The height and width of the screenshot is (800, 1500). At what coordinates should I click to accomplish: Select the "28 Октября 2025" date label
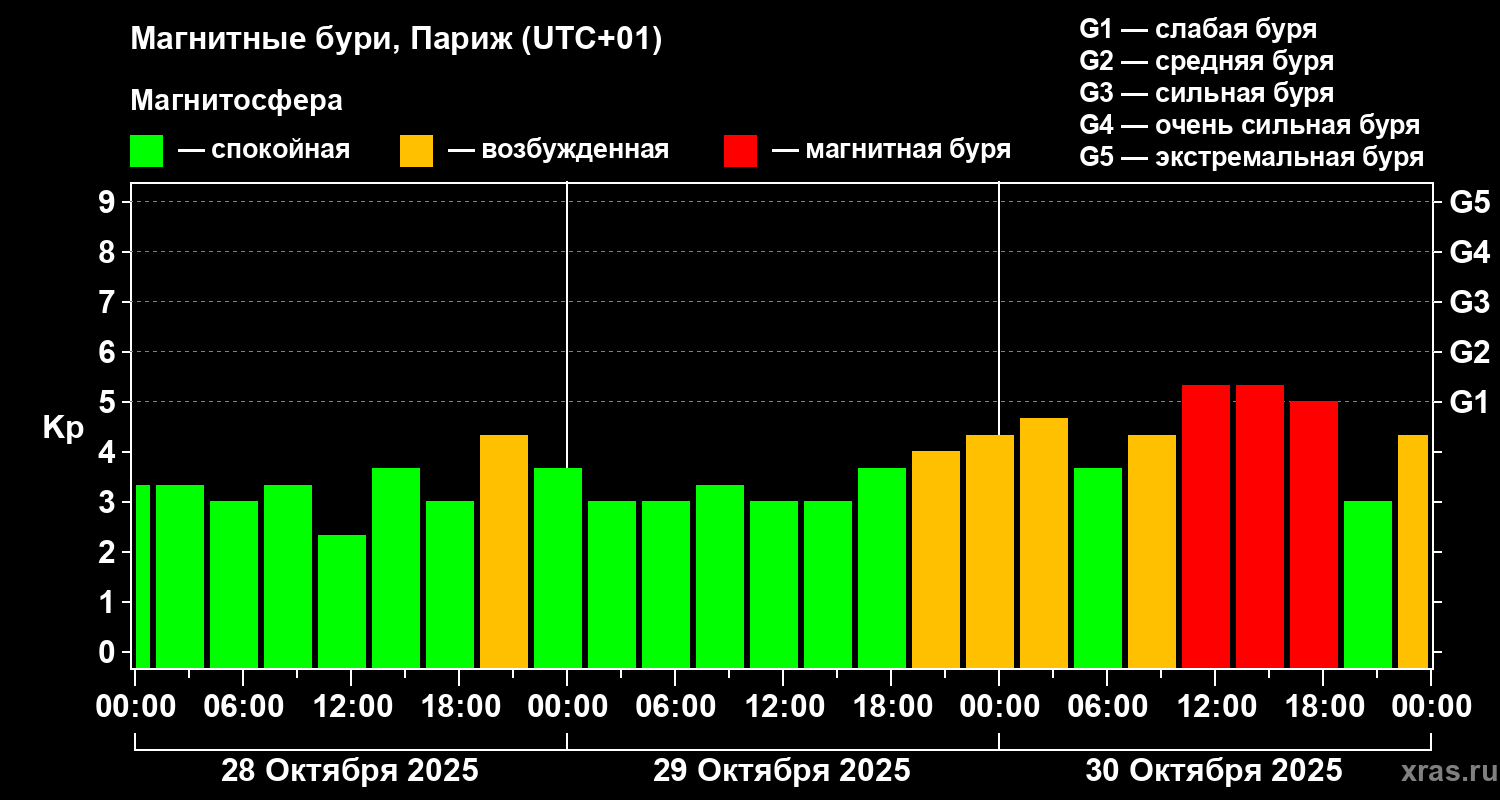coord(350,771)
